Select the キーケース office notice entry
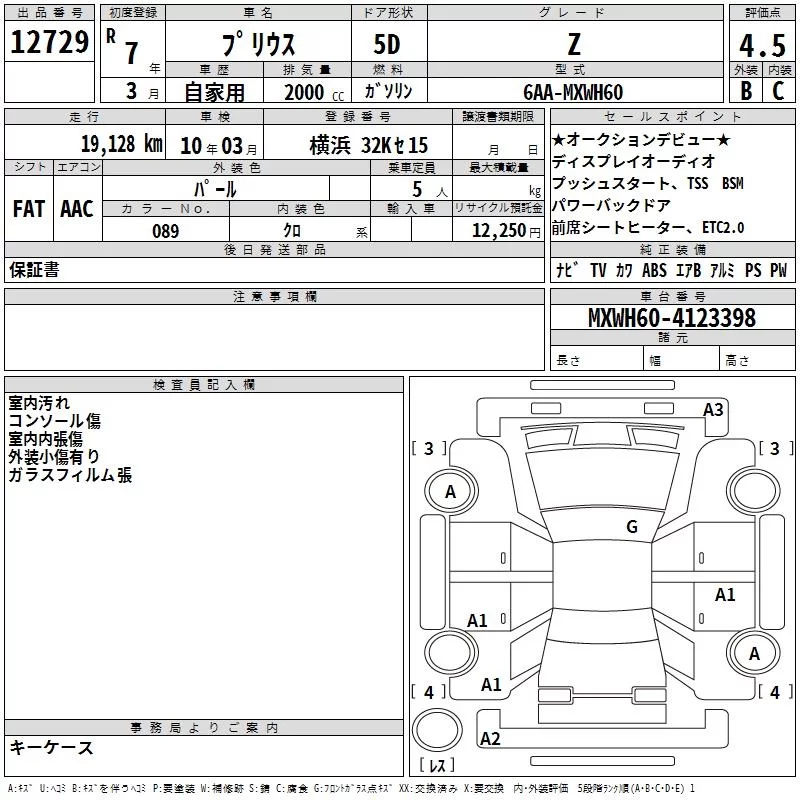Screen dimensions: 800x800 click(51, 747)
